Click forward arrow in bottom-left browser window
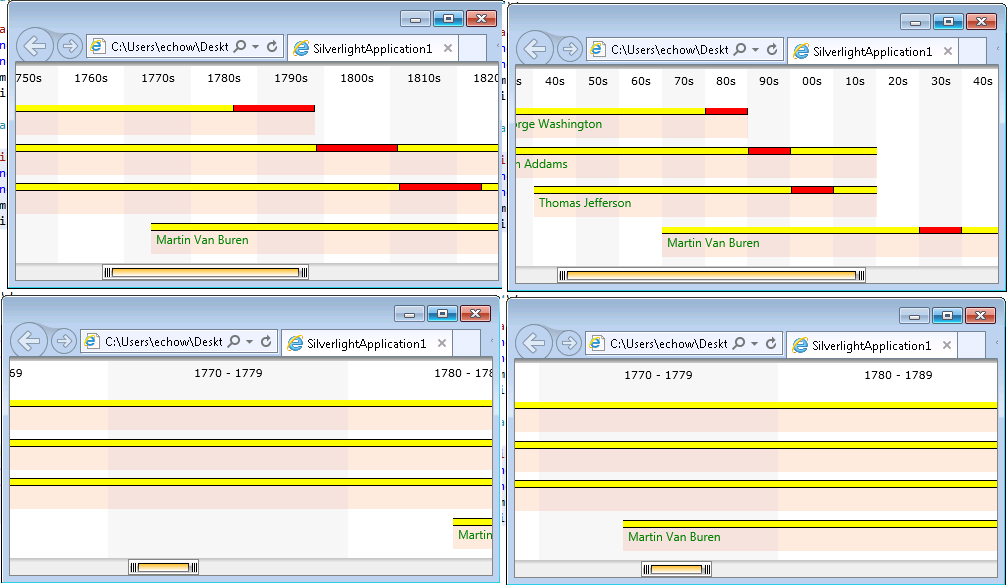1007x585 pixels. click(x=64, y=341)
